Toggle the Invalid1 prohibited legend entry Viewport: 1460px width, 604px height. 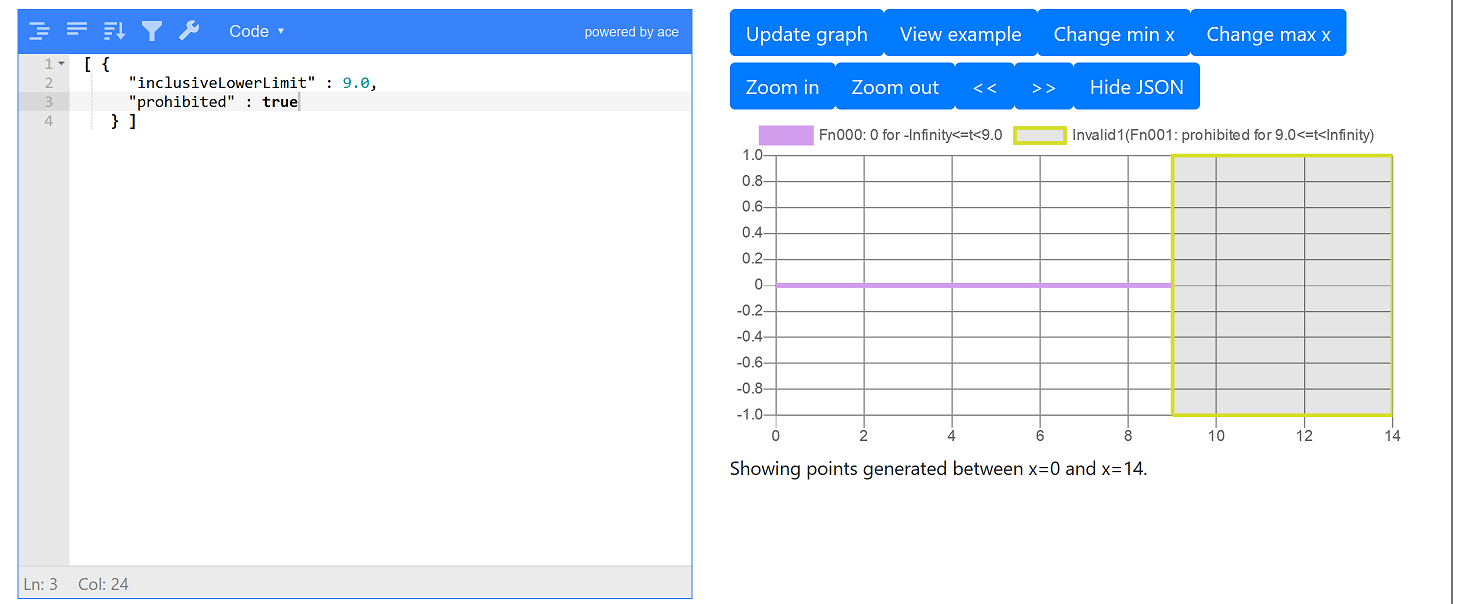click(1040, 135)
